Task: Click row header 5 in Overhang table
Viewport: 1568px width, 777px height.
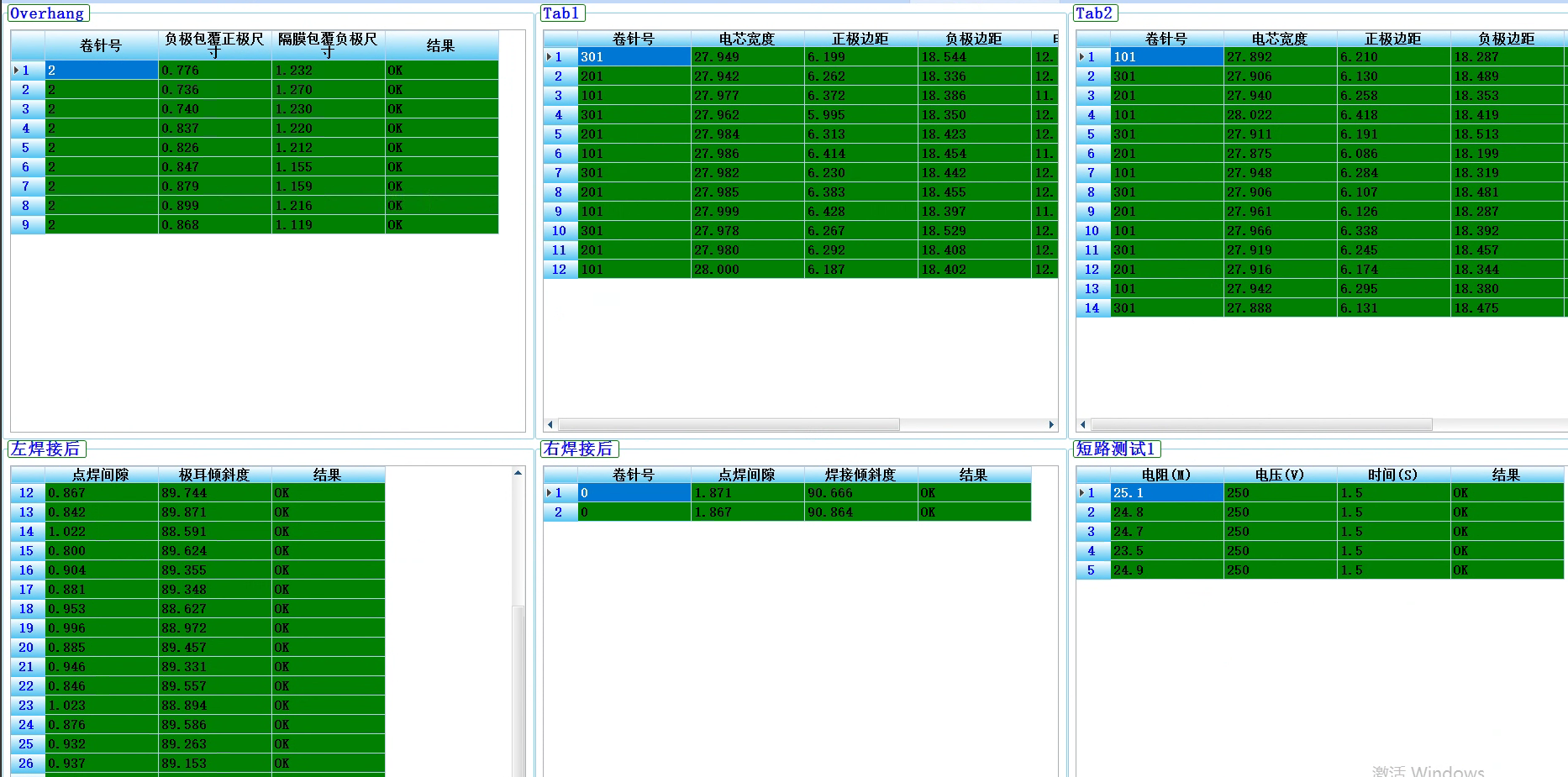Action: tap(28, 148)
